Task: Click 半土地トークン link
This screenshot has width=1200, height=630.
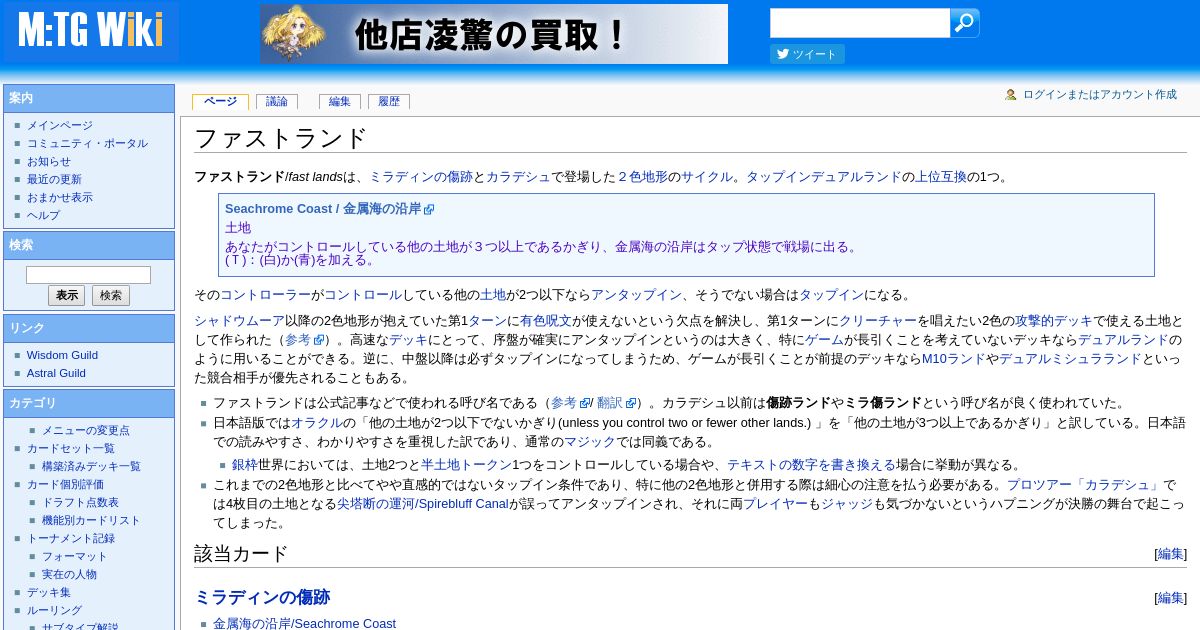Action: tap(466, 465)
